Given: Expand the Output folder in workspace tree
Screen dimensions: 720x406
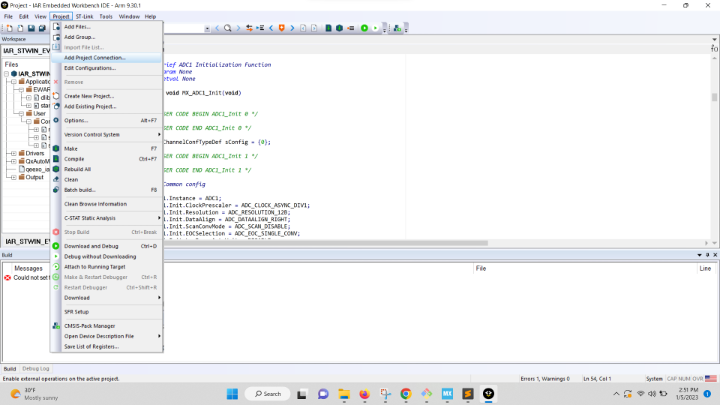Looking at the screenshot, I should 14,177.
